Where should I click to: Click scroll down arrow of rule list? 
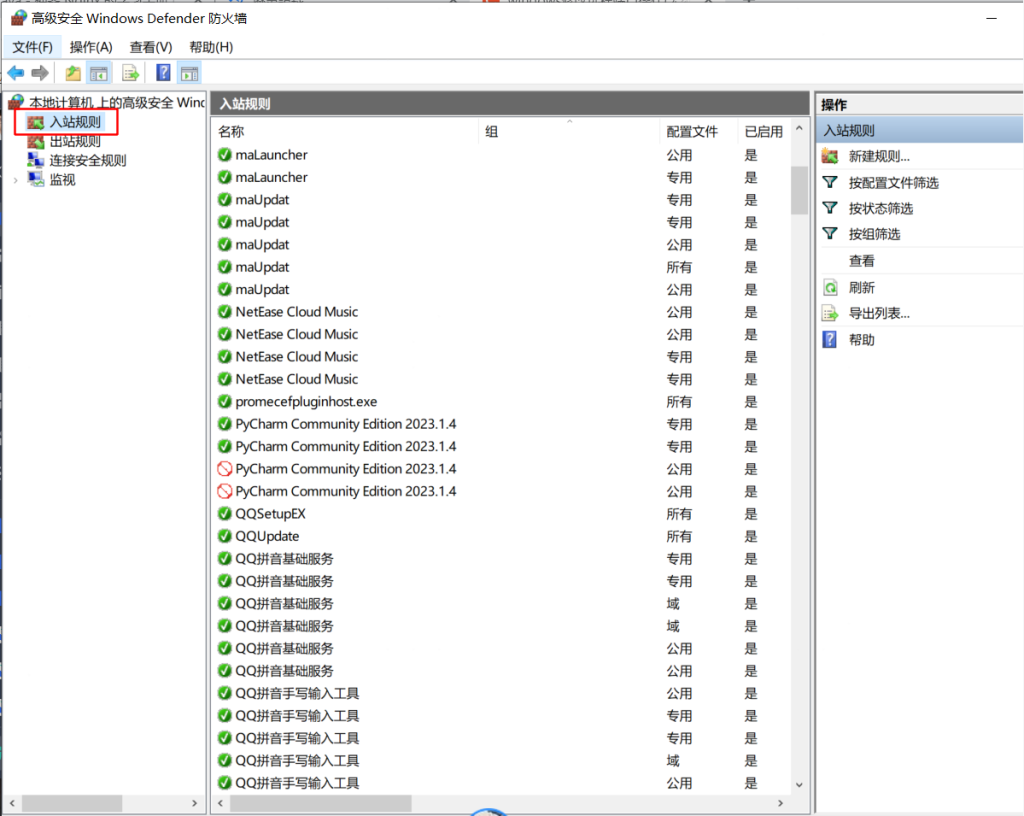click(799, 784)
